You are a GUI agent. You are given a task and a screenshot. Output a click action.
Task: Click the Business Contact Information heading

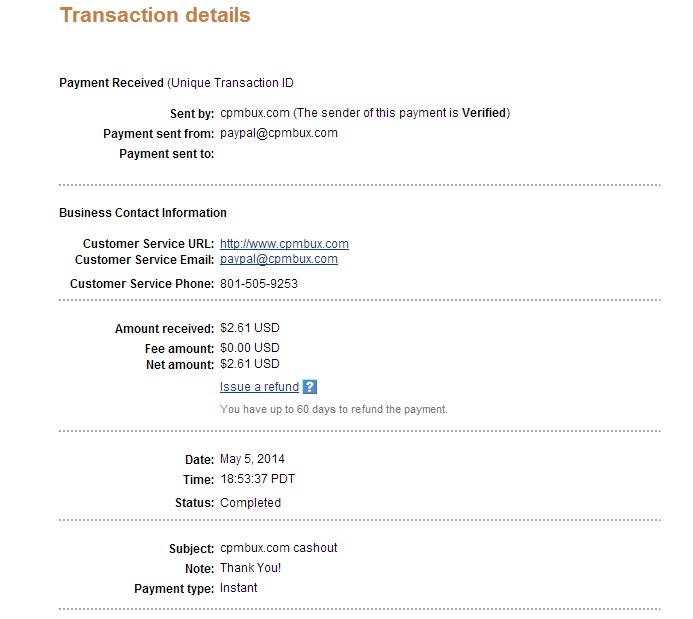[143, 213]
